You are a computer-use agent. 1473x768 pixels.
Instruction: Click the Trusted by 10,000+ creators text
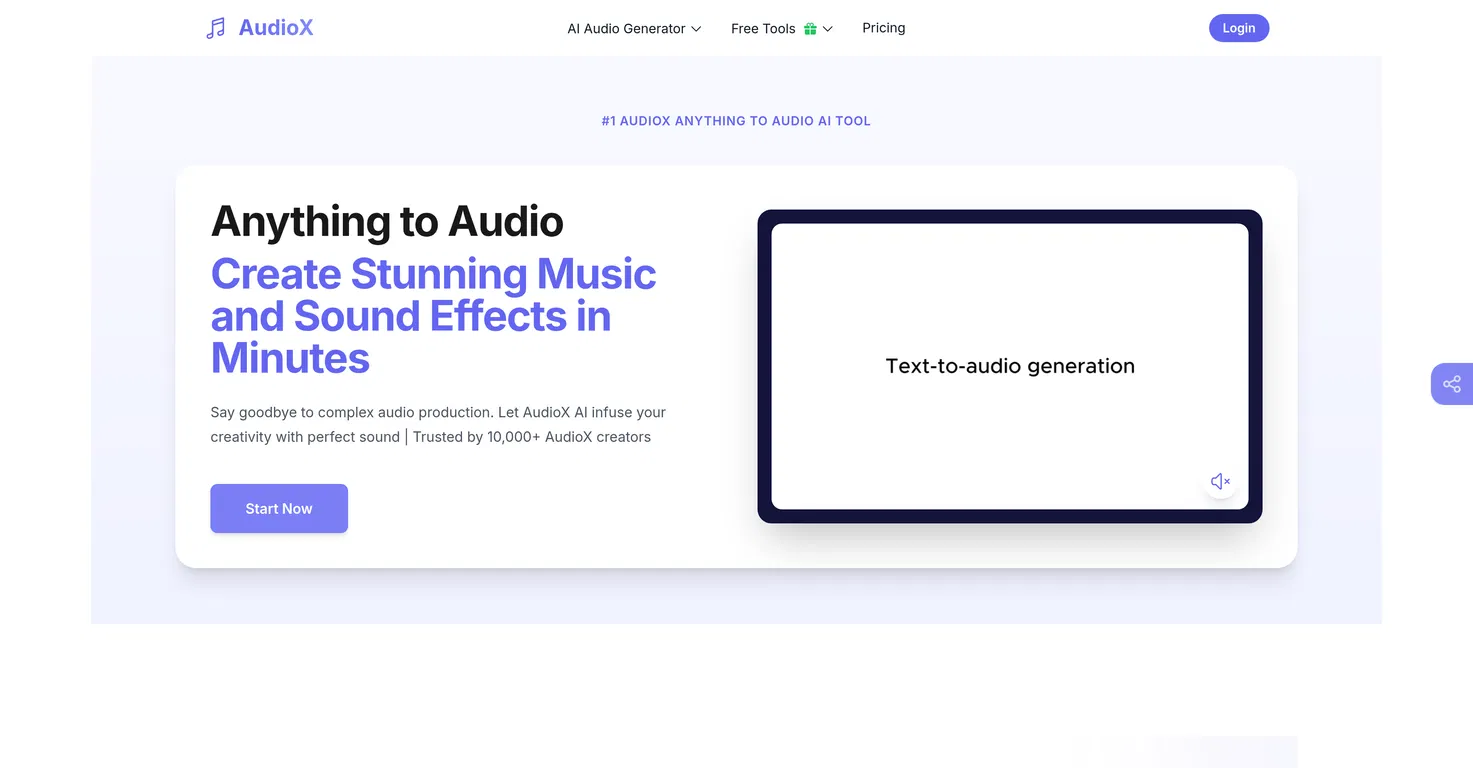532,437
